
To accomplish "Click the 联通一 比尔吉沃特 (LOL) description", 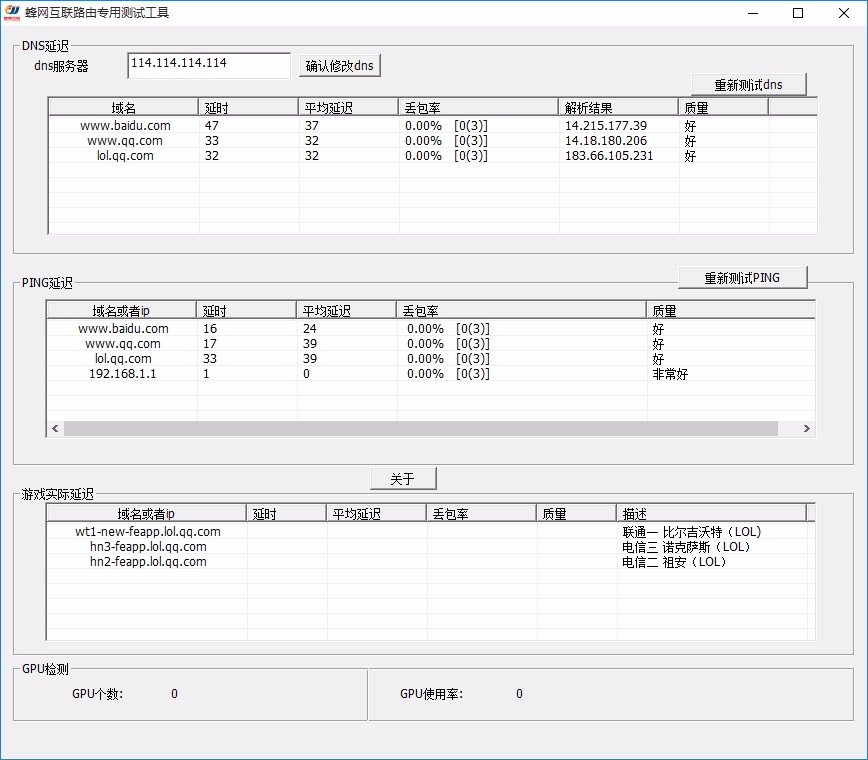I will coord(692,532).
